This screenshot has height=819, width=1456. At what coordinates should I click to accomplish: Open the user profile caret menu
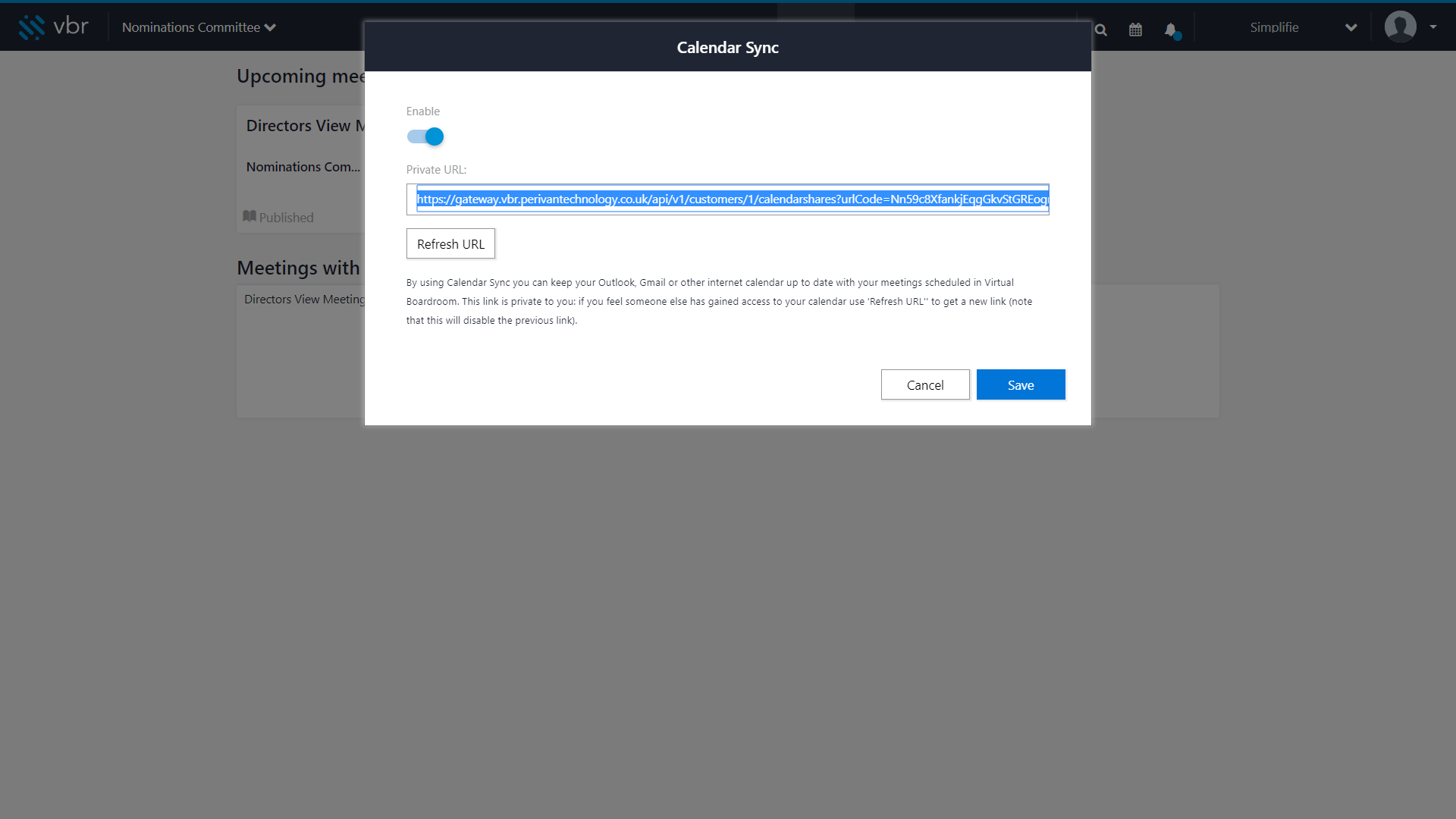click(1433, 27)
